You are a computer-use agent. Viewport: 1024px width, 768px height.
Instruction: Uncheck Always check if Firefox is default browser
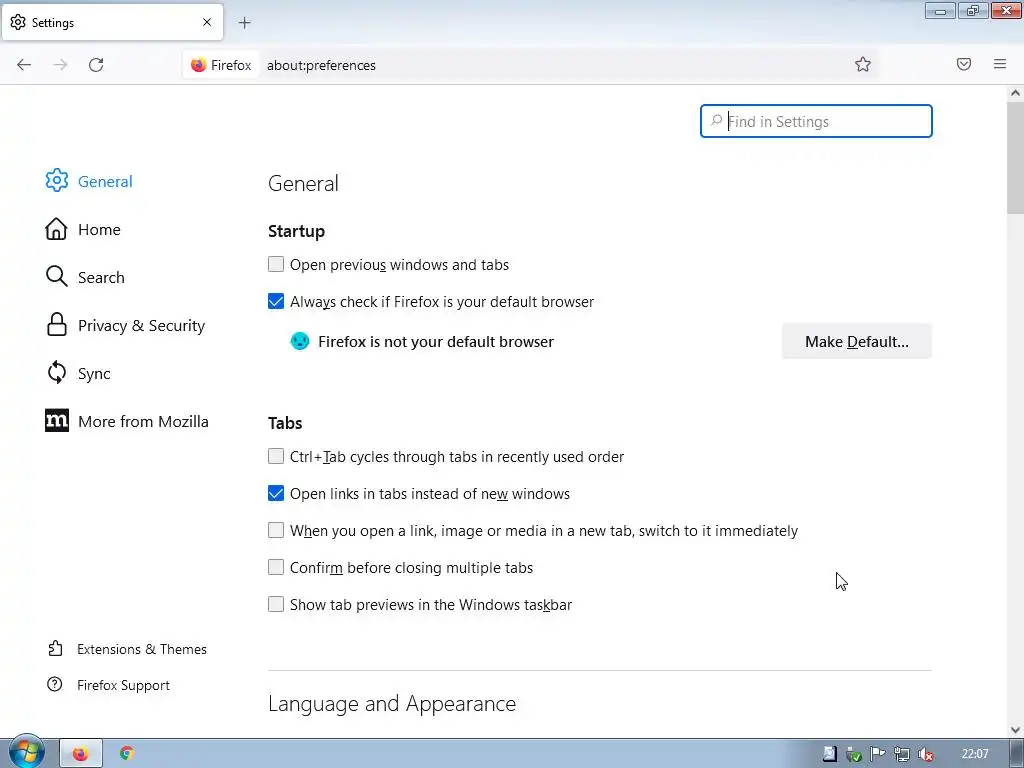click(x=276, y=302)
